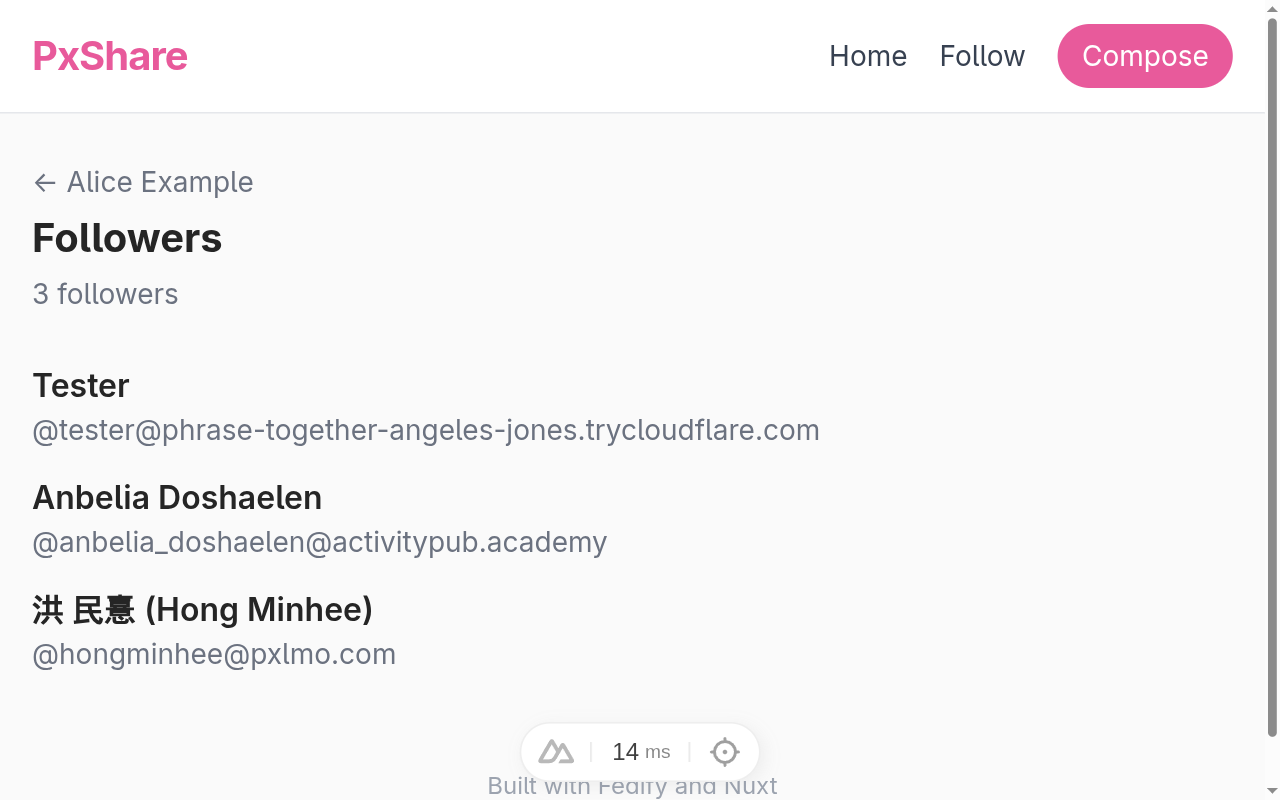Click the back arrow beside Alice Example
Image resolution: width=1280 pixels, height=800 pixels.
click(44, 182)
